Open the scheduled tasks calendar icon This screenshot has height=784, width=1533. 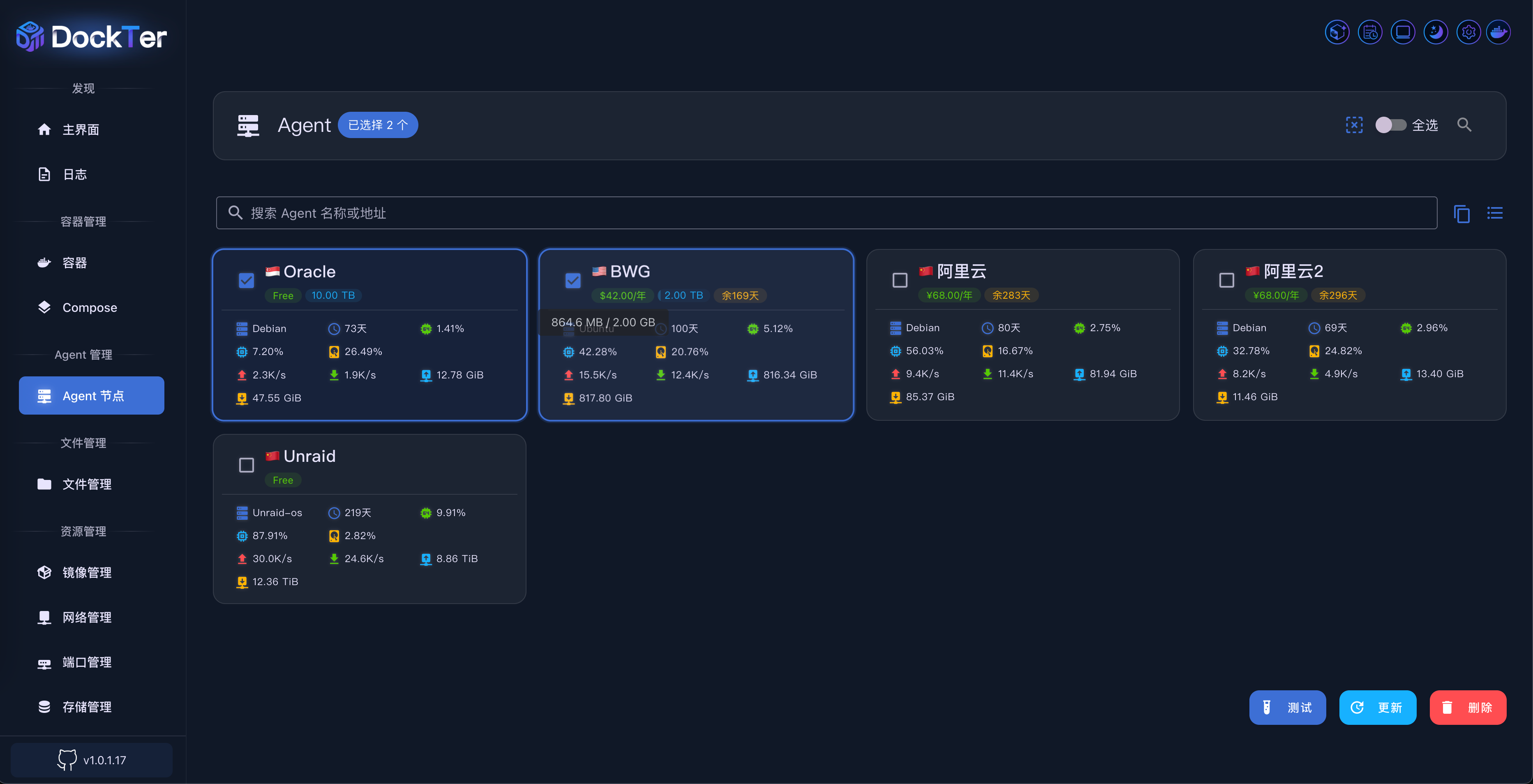1370,32
